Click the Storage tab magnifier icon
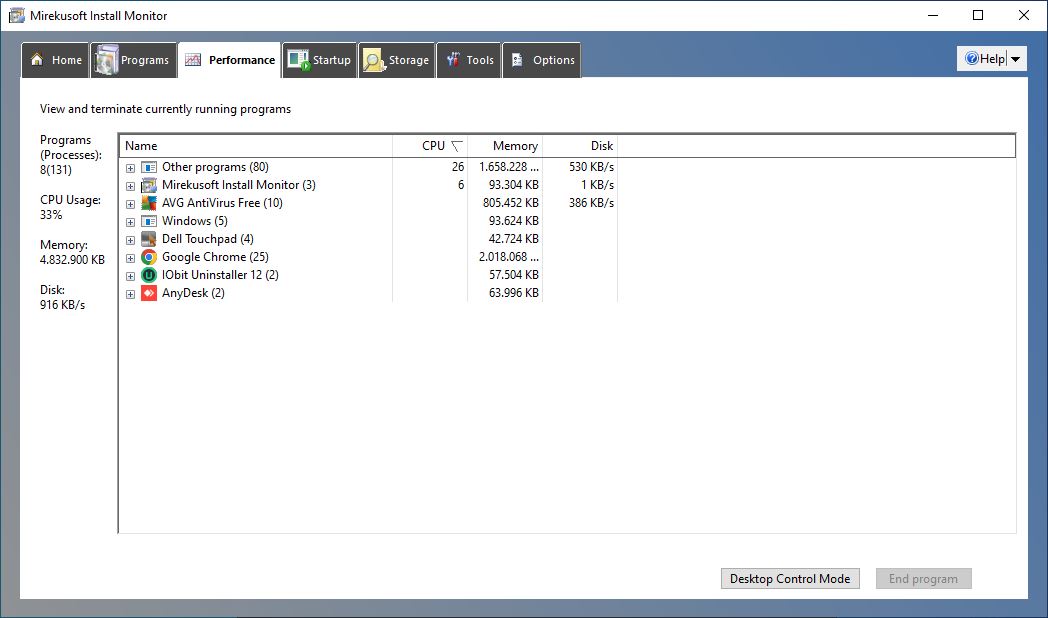This screenshot has width=1048, height=618. (x=374, y=60)
